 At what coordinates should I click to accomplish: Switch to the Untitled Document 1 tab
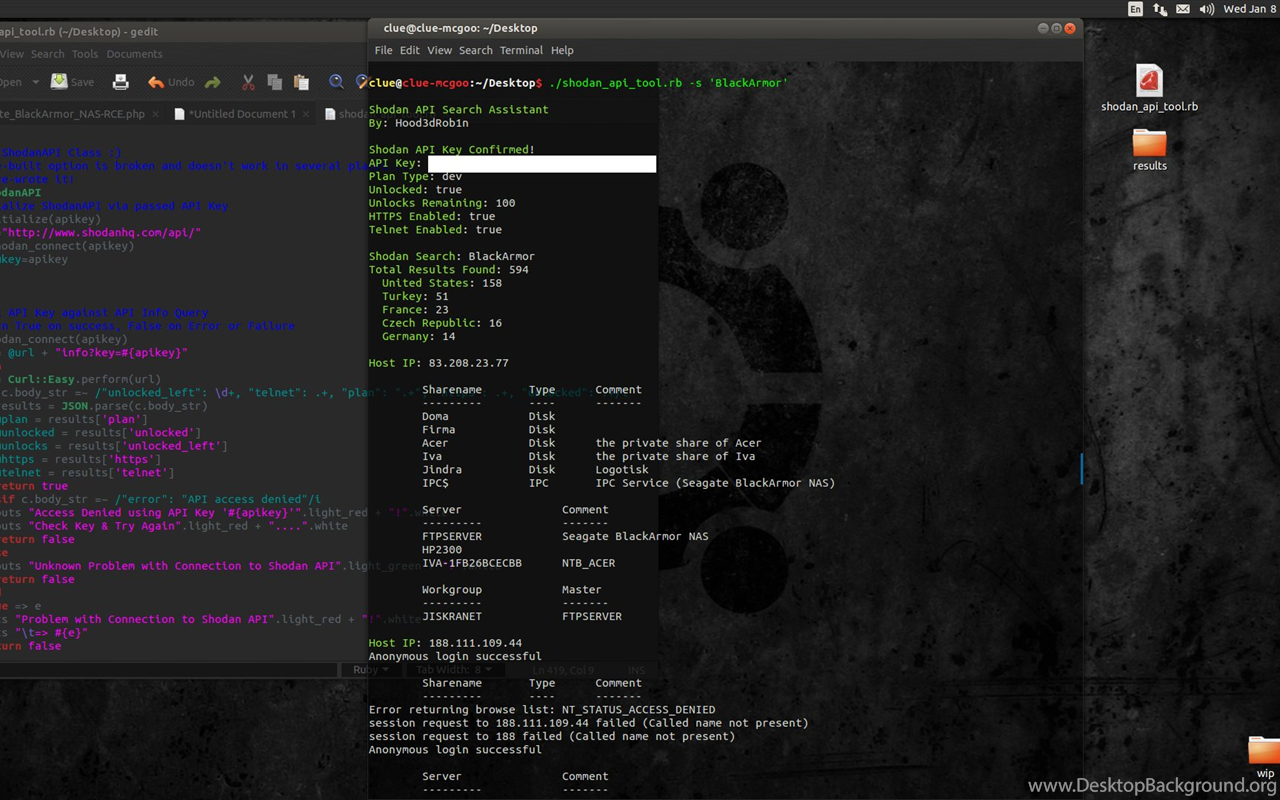[x=243, y=114]
